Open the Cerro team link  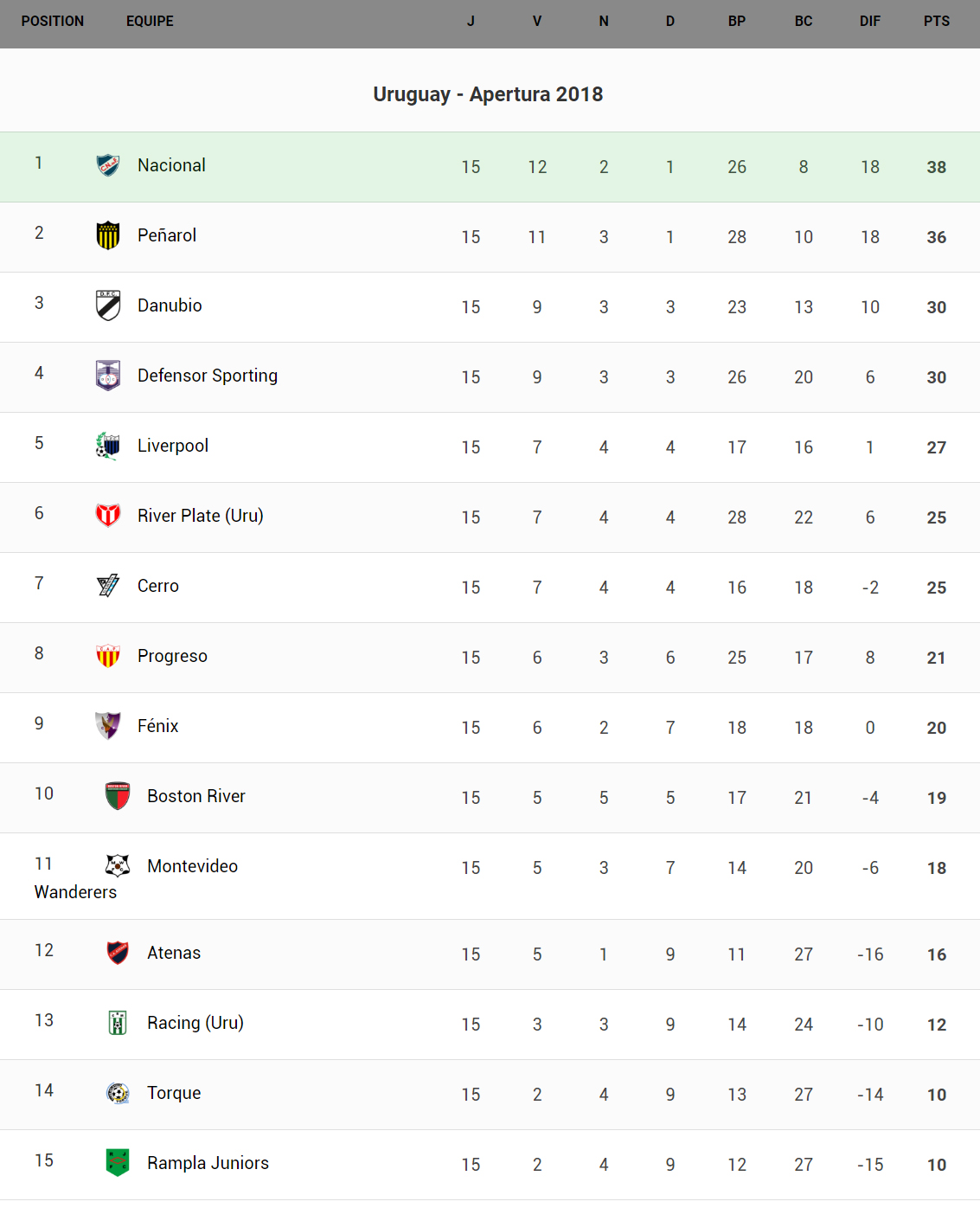tap(157, 586)
